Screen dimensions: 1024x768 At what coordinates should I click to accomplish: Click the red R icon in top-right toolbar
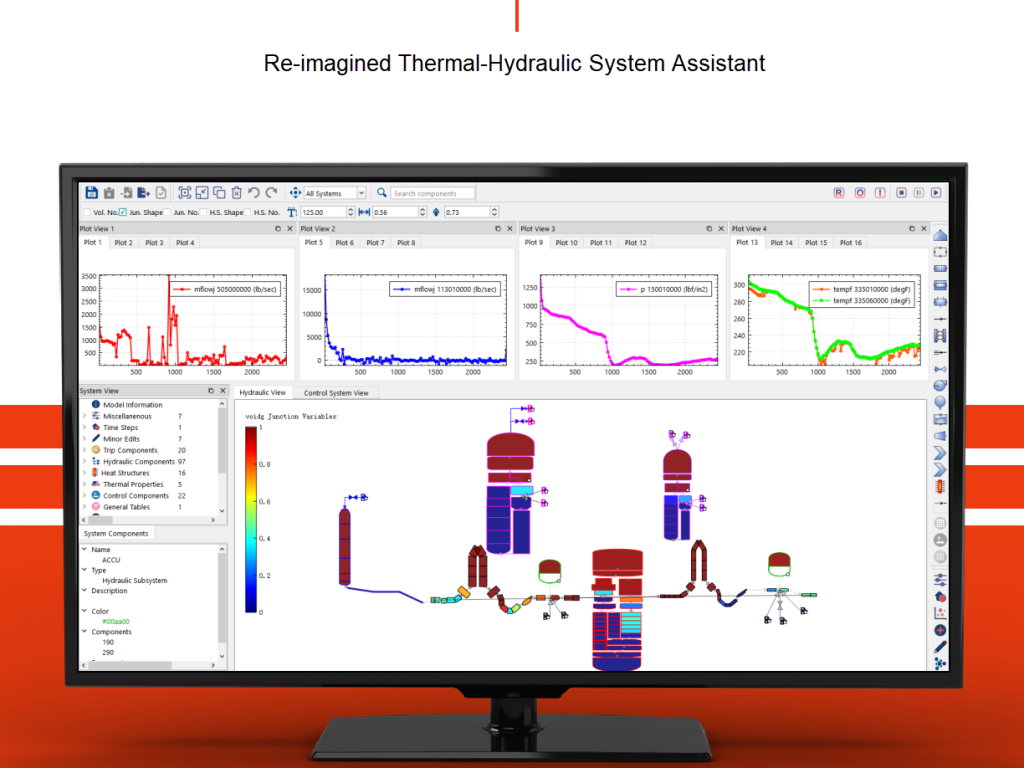[x=838, y=193]
